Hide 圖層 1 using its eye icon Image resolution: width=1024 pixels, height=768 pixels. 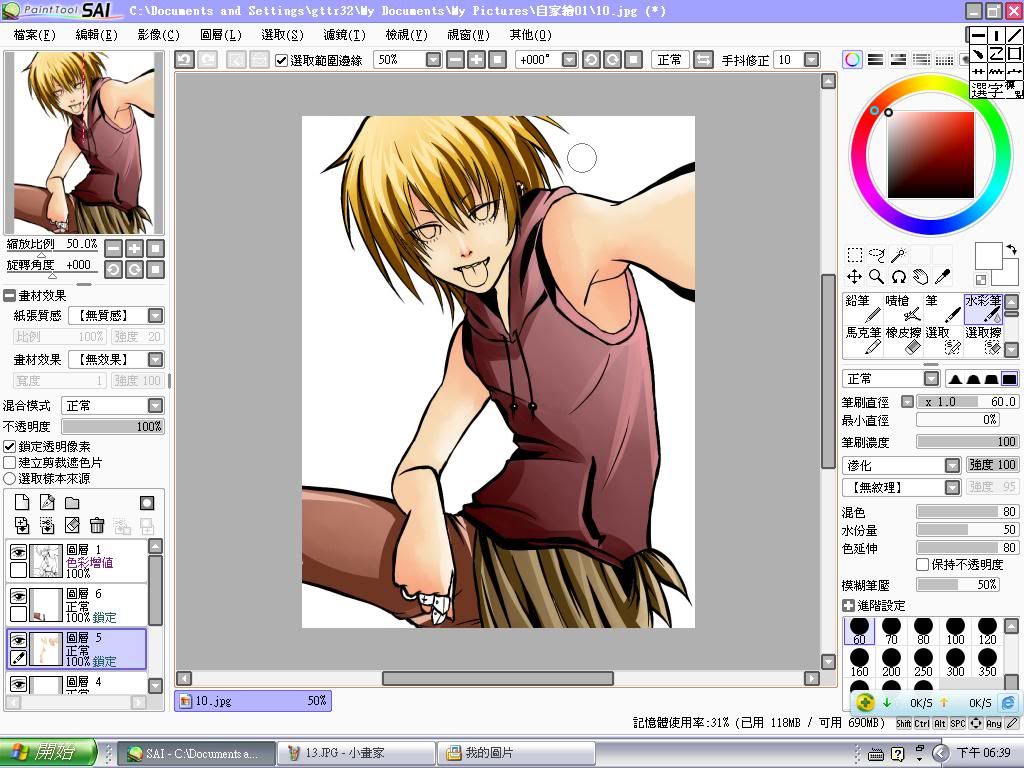click(x=18, y=552)
